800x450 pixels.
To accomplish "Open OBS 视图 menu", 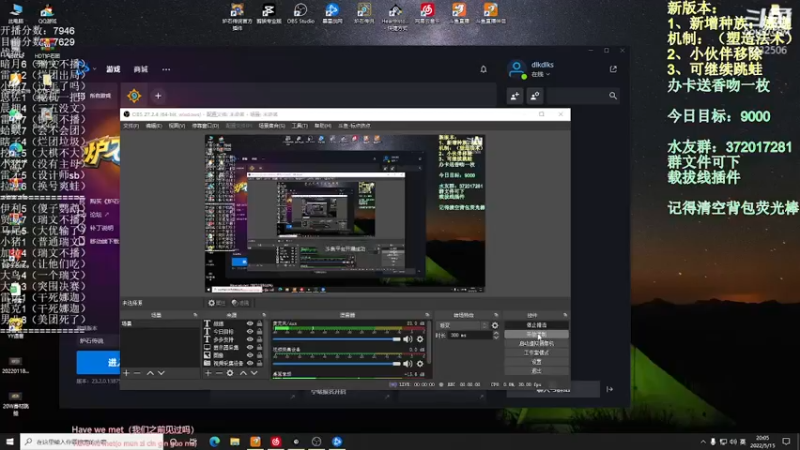I will tap(177, 126).
